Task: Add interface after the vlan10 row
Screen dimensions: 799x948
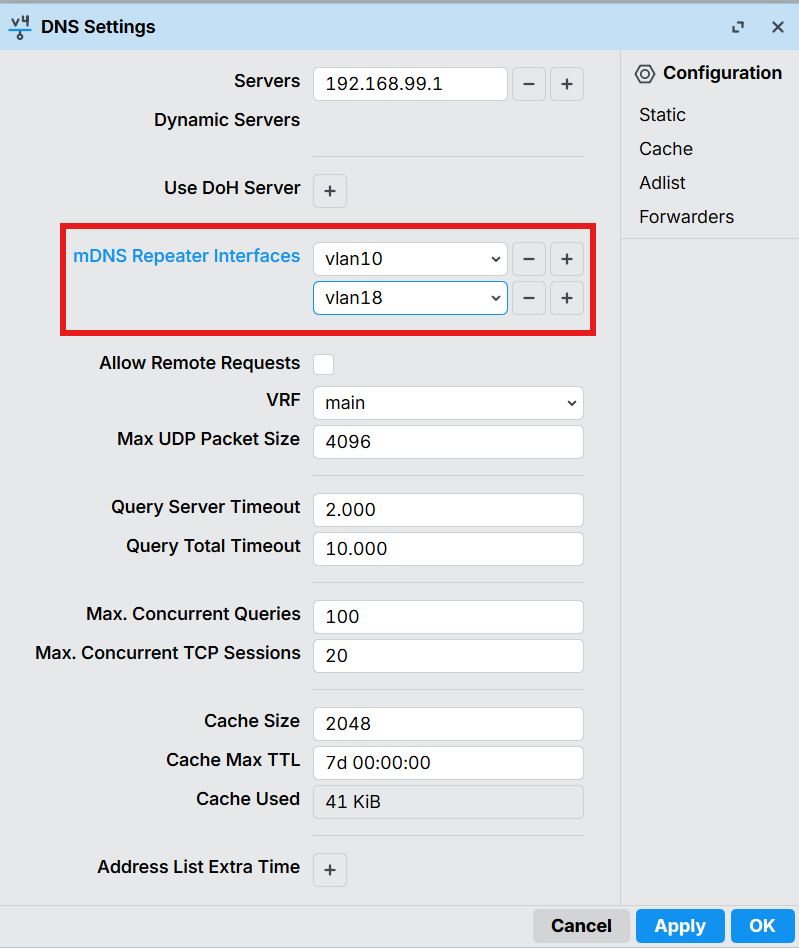Action: pyautogui.click(x=566, y=259)
